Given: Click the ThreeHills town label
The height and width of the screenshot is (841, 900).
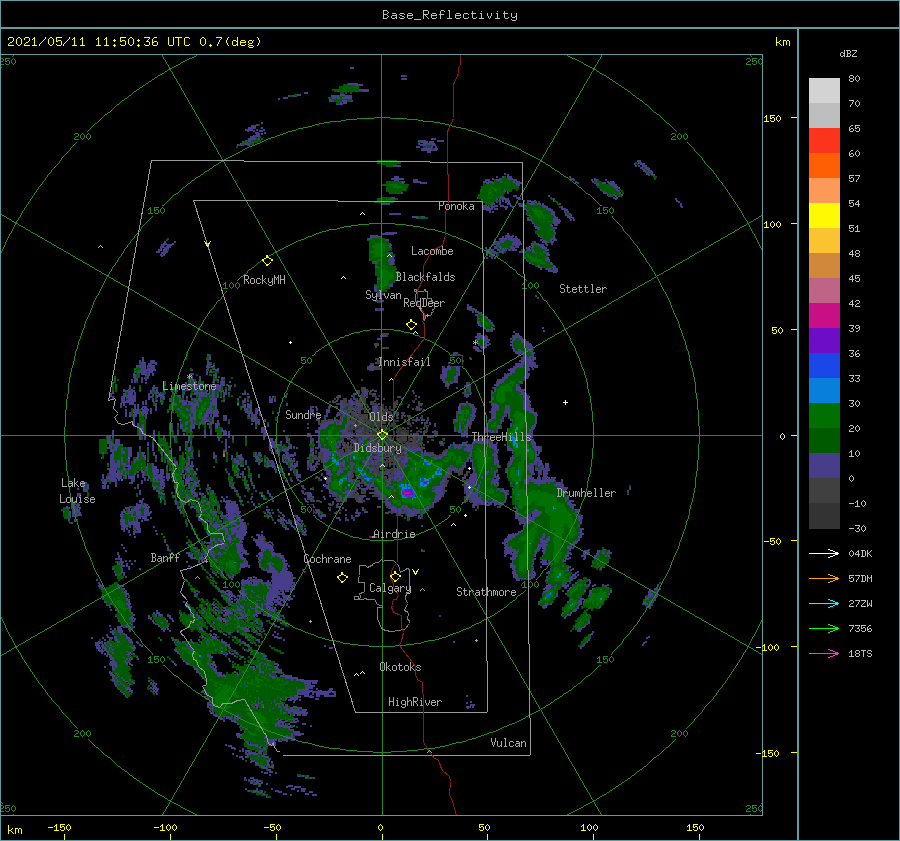Looking at the screenshot, I should pos(502,437).
